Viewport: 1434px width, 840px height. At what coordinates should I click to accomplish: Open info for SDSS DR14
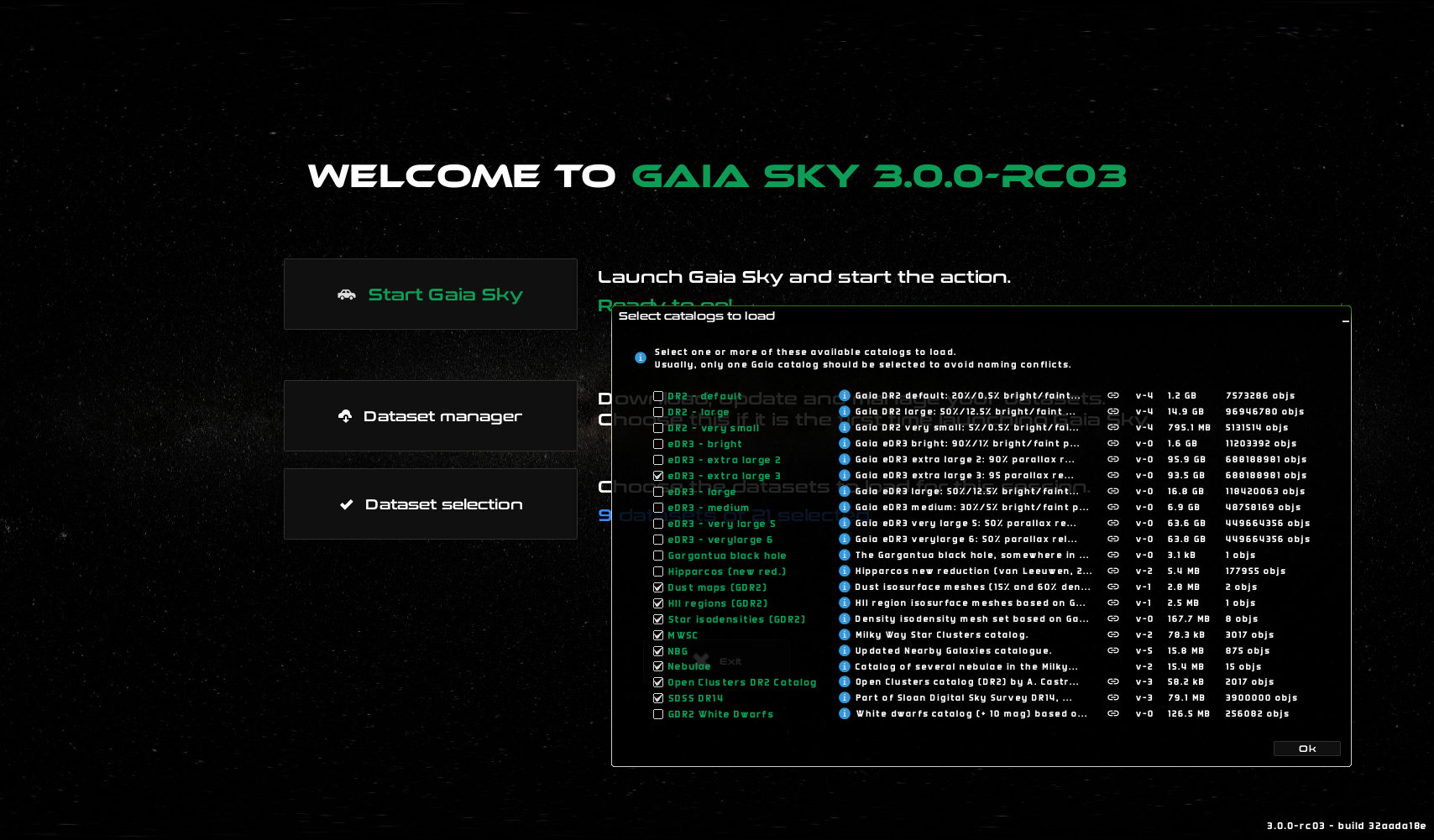(845, 697)
